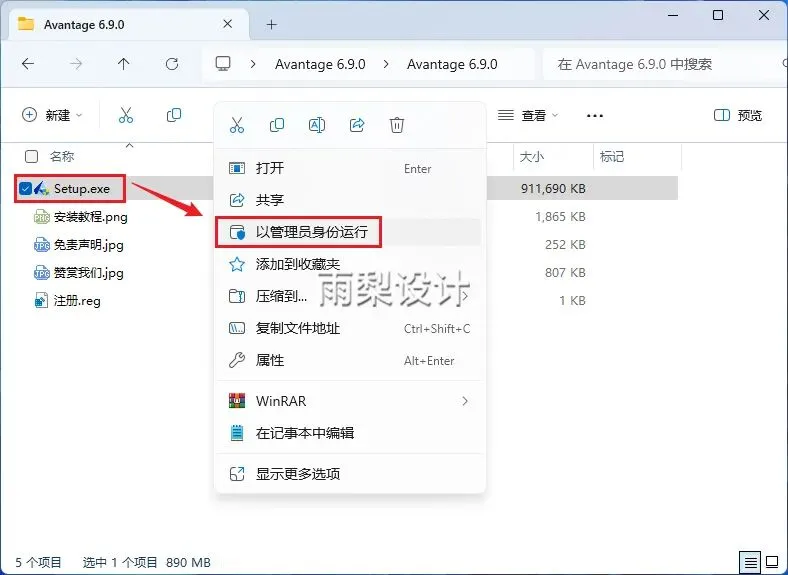This screenshot has width=788, height=575.
Task: Select file name 赞赏我们.jpg
Action: click(89, 273)
